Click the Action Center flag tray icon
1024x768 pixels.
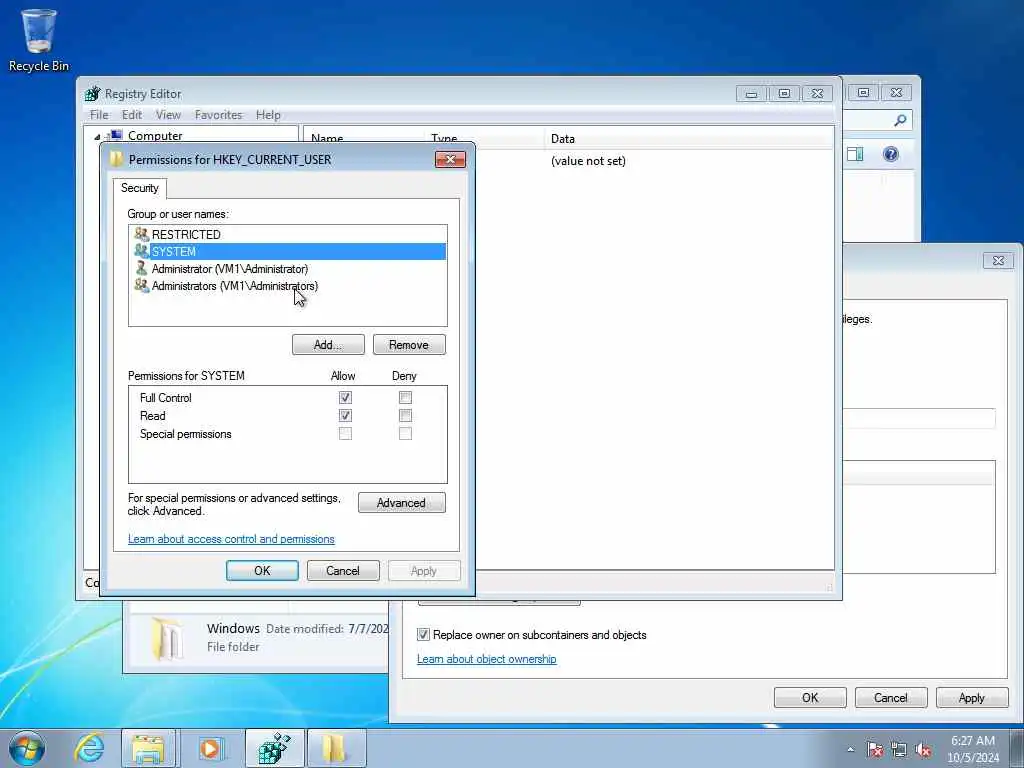point(875,750)
